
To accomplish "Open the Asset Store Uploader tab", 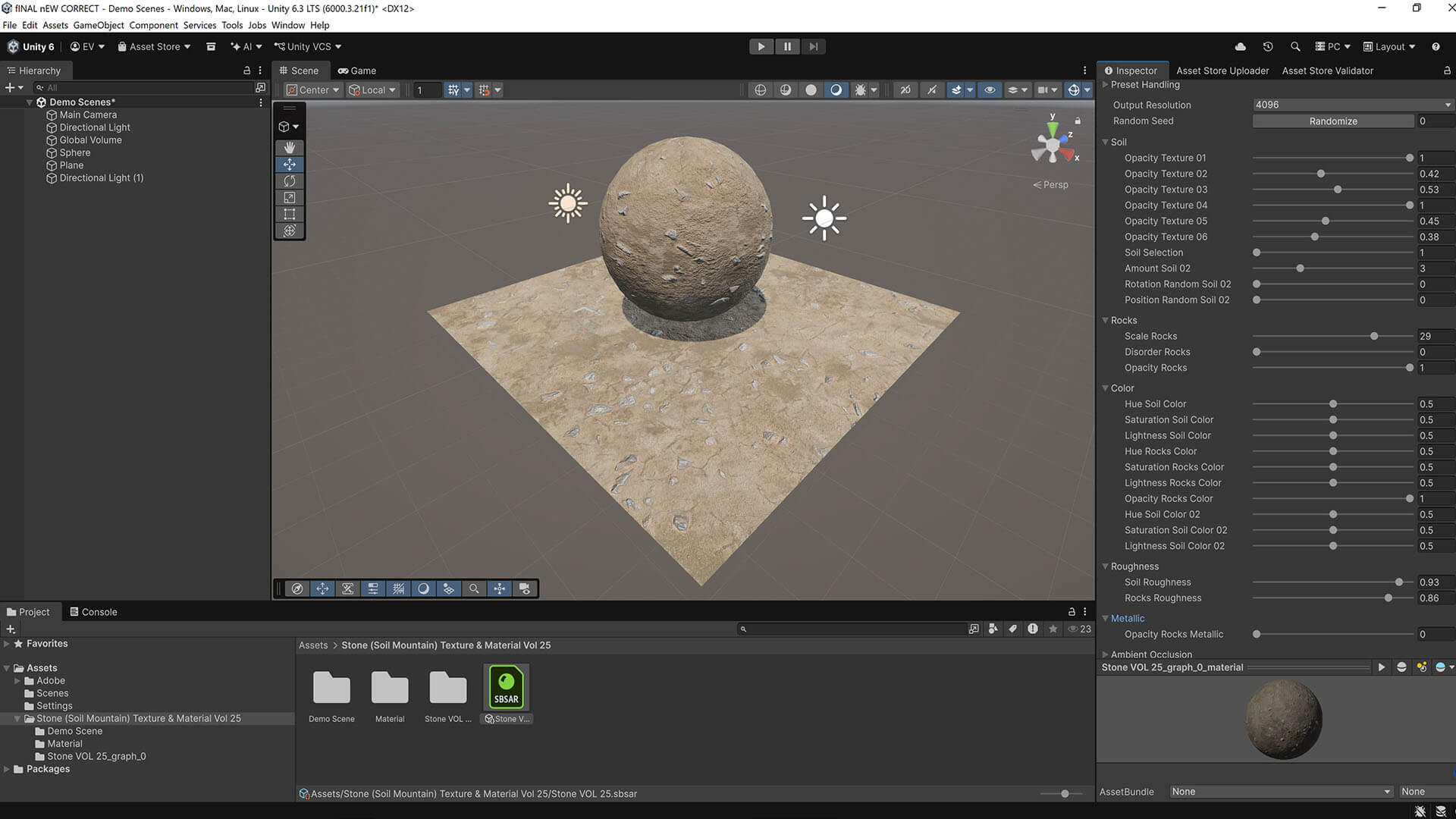I will pos(1222,71).
